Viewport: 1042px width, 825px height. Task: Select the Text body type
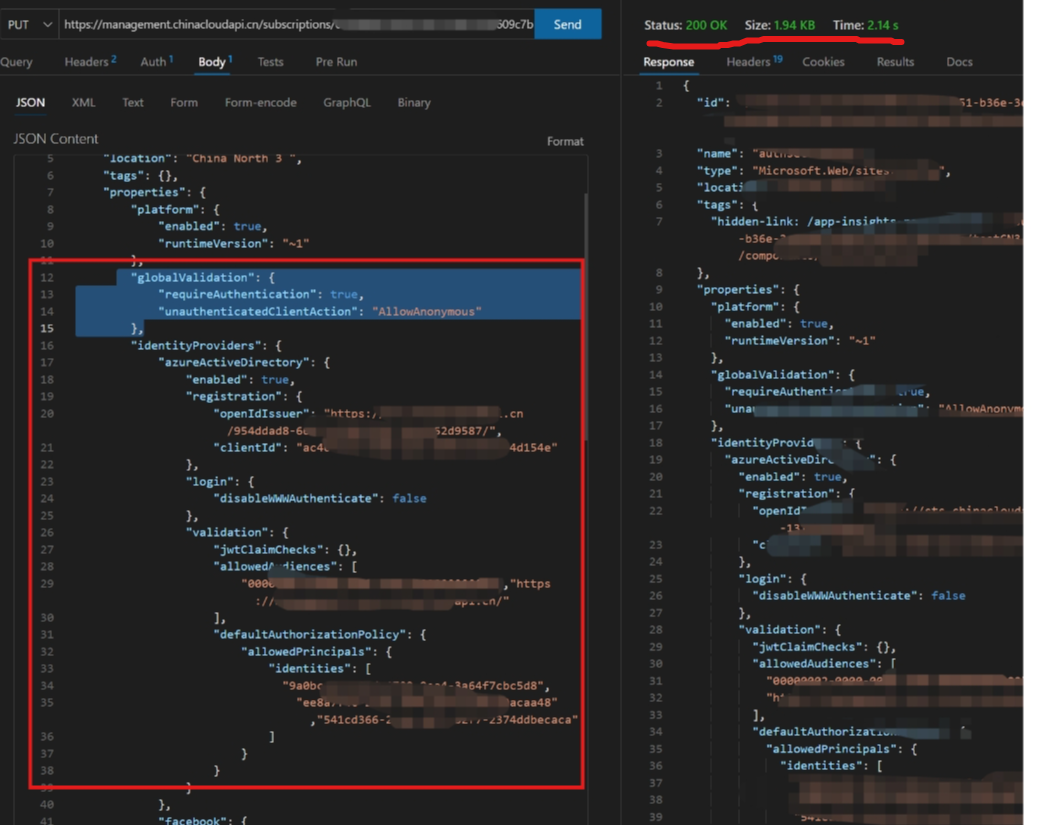click(133, 102)
